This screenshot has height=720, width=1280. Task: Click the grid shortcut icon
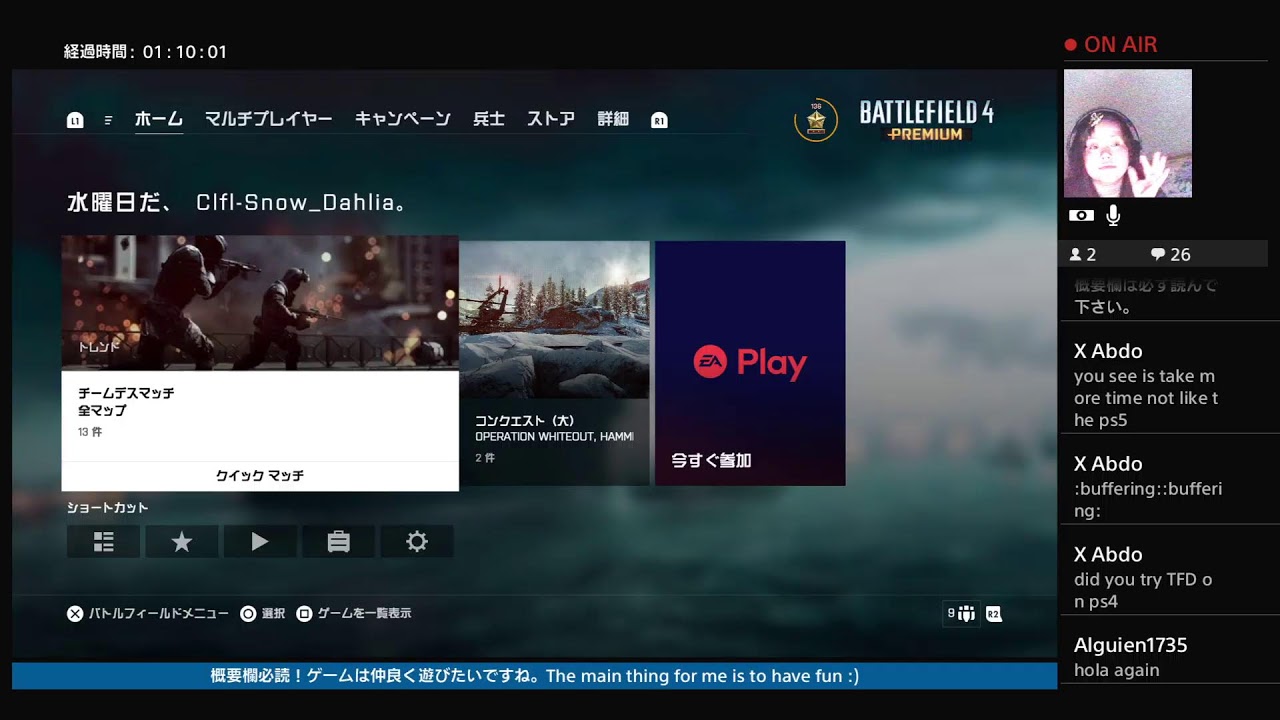[103, 542]
